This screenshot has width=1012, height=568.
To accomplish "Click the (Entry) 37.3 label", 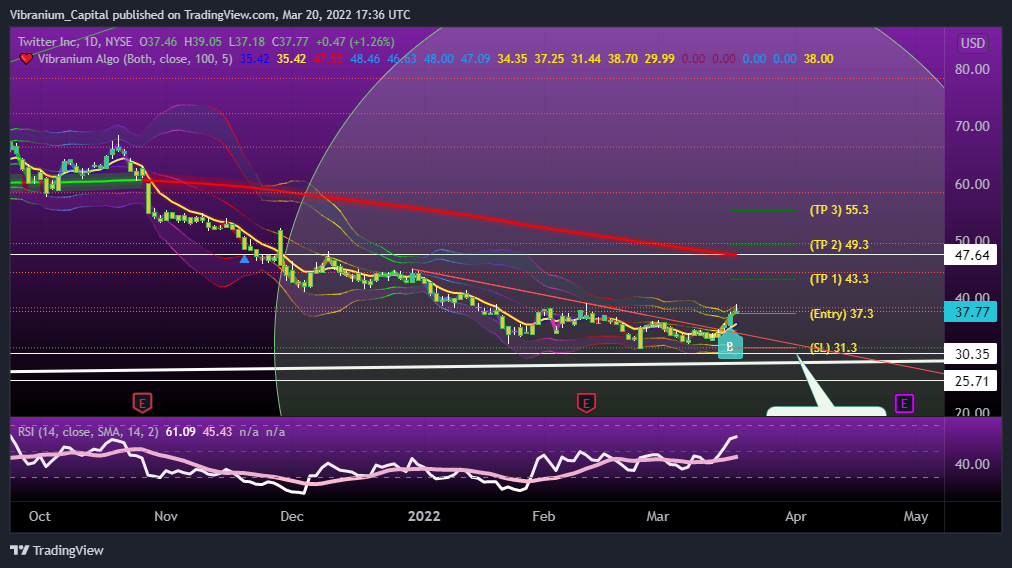I will point(842,314).
